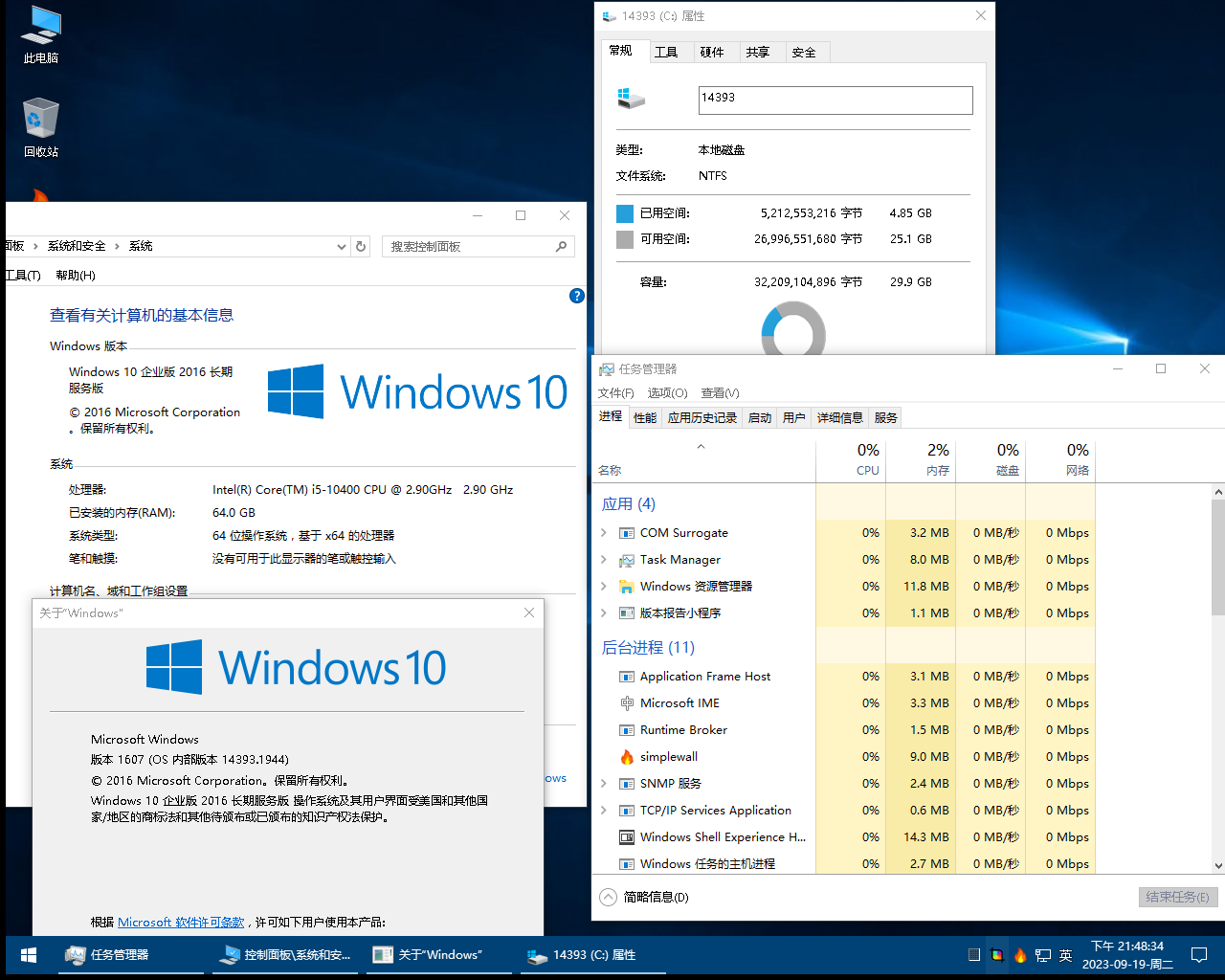
Task: Select the 应用 (4) group heading
Action: tap(628, 504)
